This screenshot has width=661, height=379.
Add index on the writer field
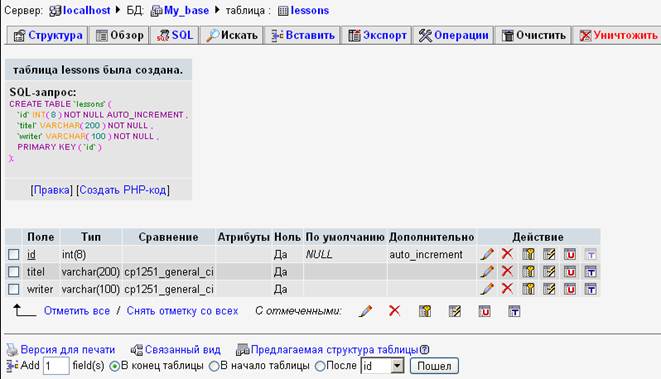pos(549,289)
